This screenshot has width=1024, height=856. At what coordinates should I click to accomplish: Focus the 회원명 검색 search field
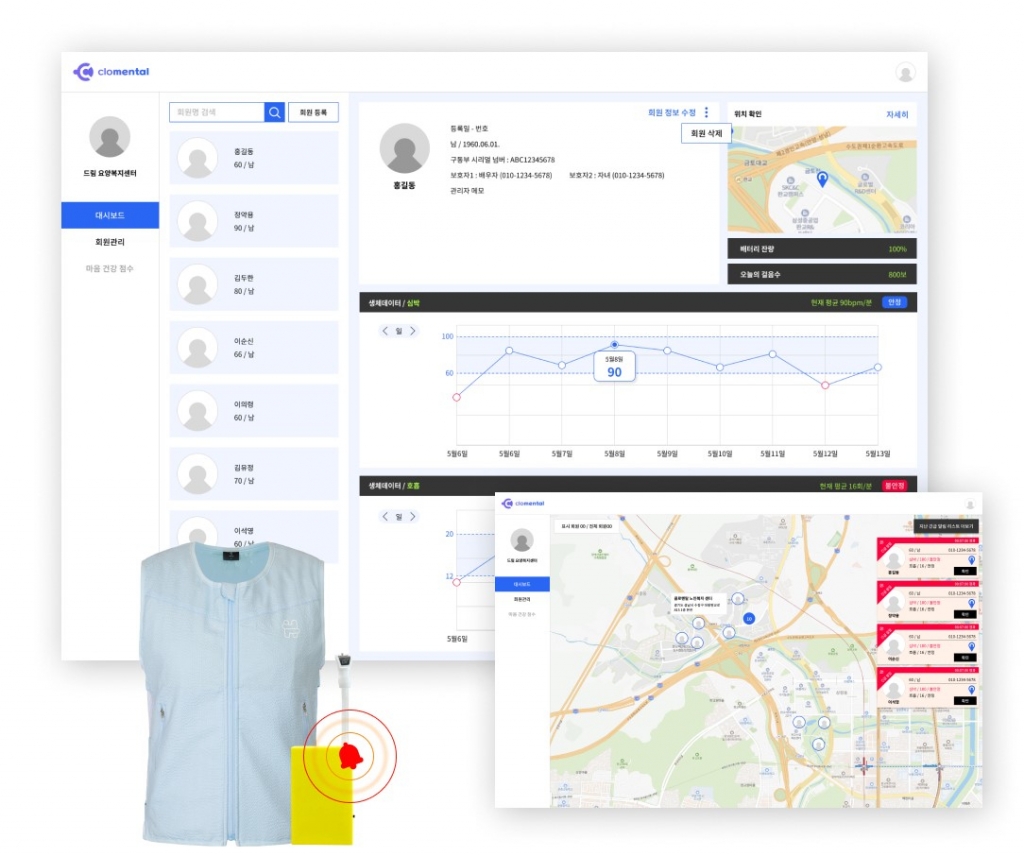pyautogui.click(x=217, y=112)
